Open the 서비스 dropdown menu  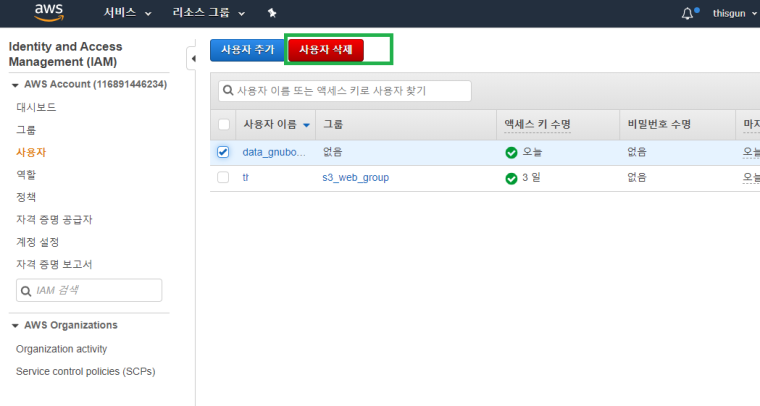coord(127,13)
